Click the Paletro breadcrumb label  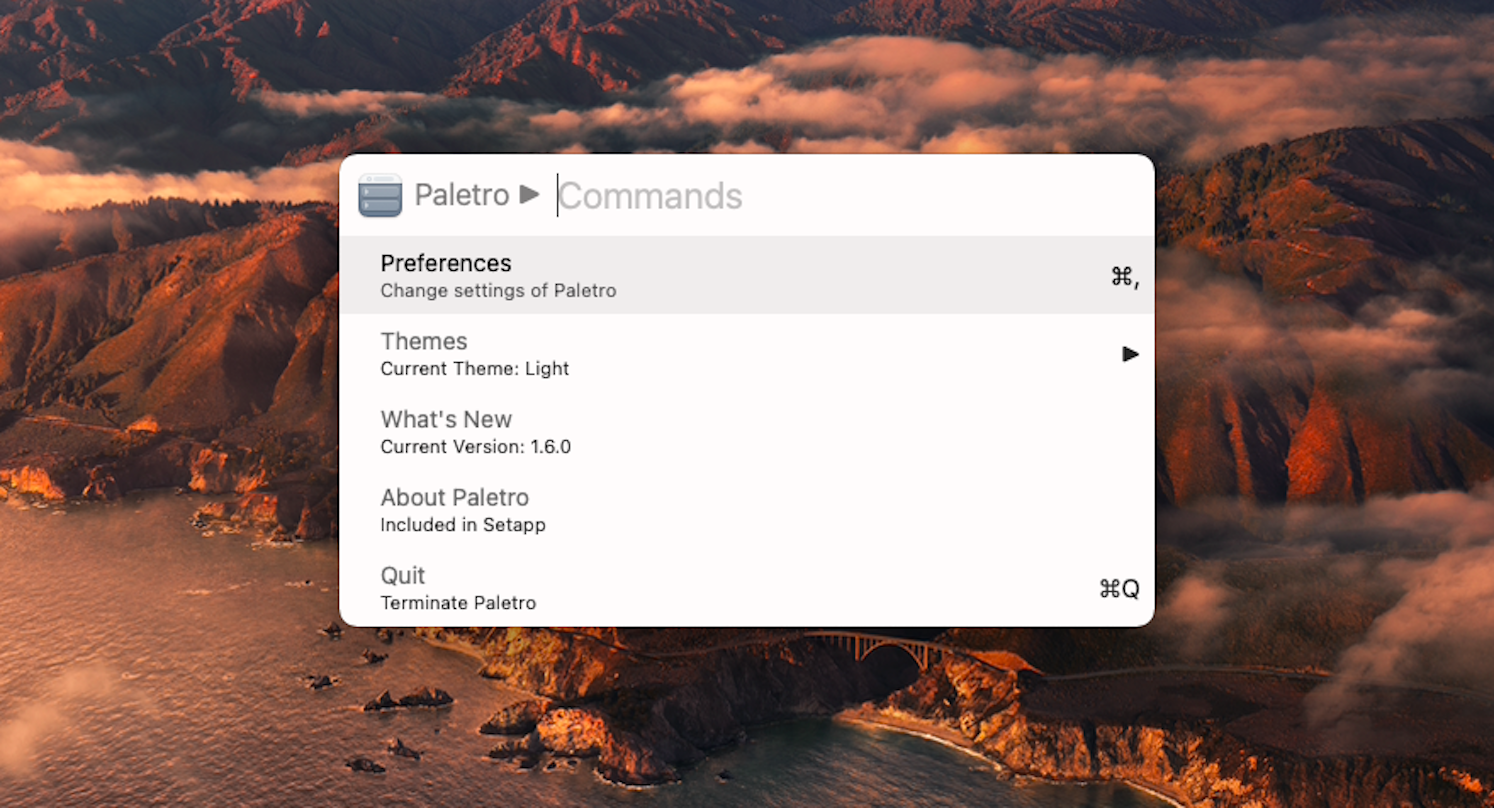[462, 195]
